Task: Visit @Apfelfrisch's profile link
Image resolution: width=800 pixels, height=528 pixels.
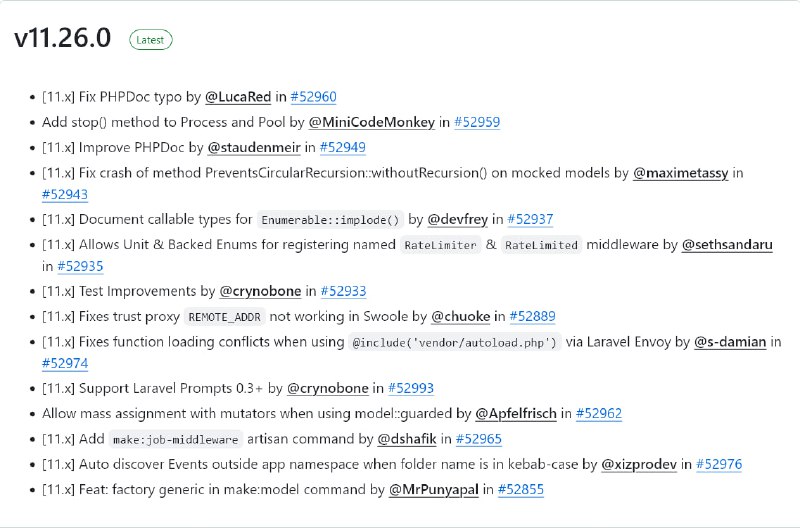Action: pyautogui.click(x=516, y=414)
